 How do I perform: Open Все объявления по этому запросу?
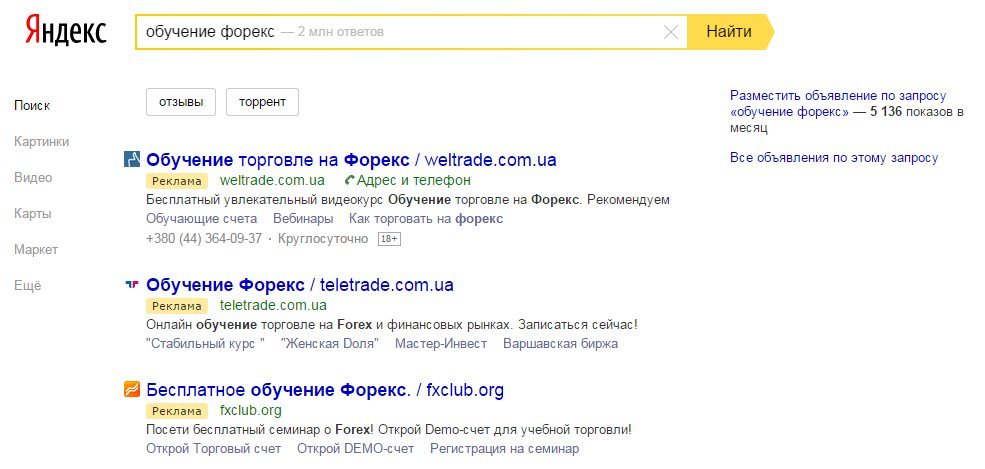click(834, 158)
